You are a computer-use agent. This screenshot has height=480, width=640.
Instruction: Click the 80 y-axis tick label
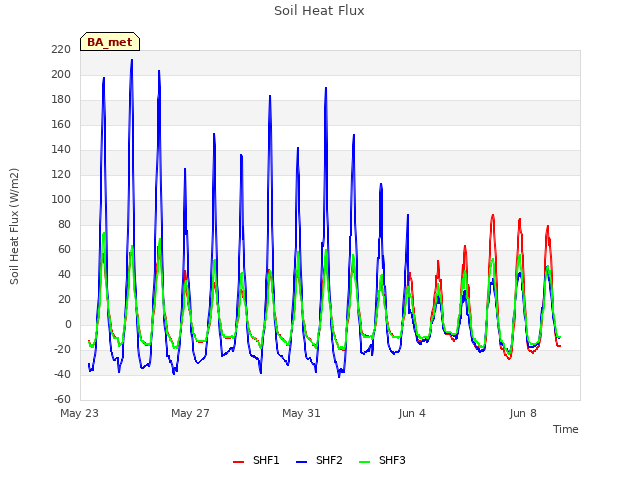pos(64,224)
